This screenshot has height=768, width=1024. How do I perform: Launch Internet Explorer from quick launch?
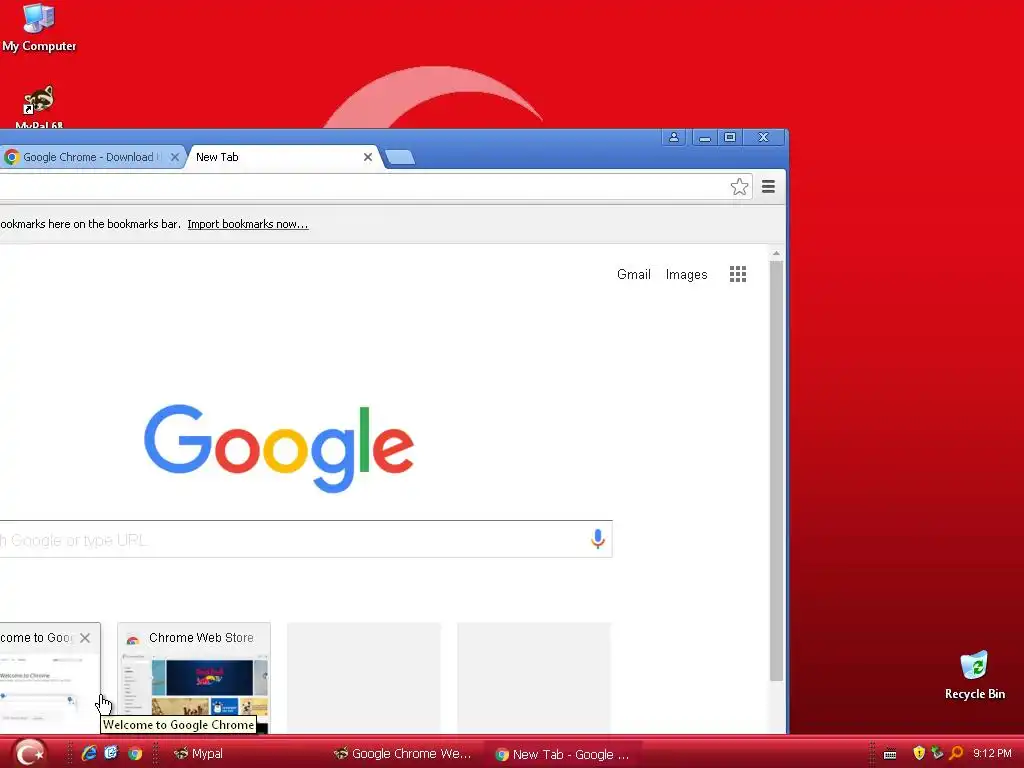click(x=89, y=754)
